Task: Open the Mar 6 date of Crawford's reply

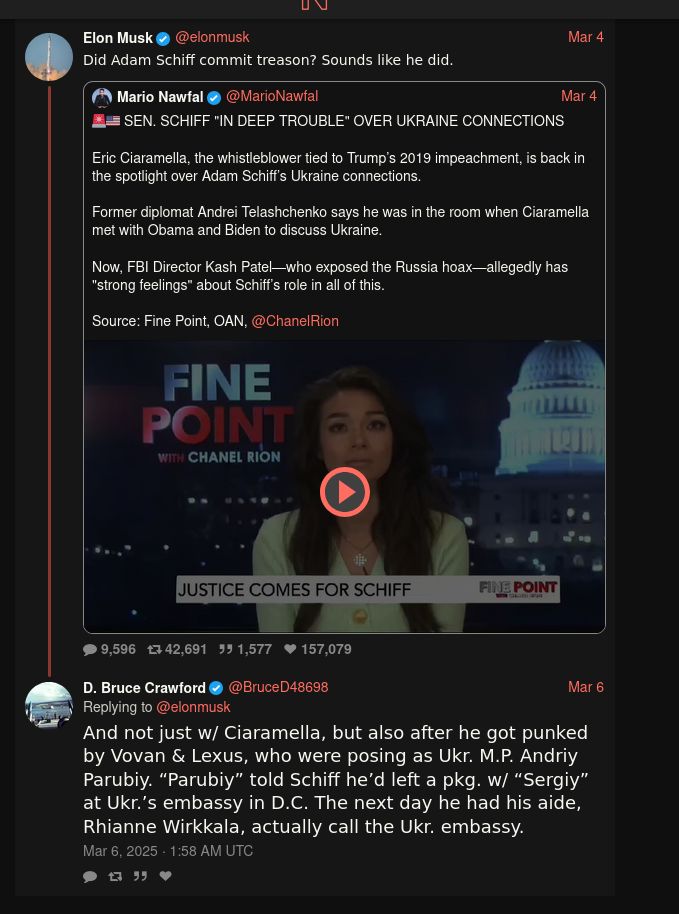Action: (x=586, y=687)
